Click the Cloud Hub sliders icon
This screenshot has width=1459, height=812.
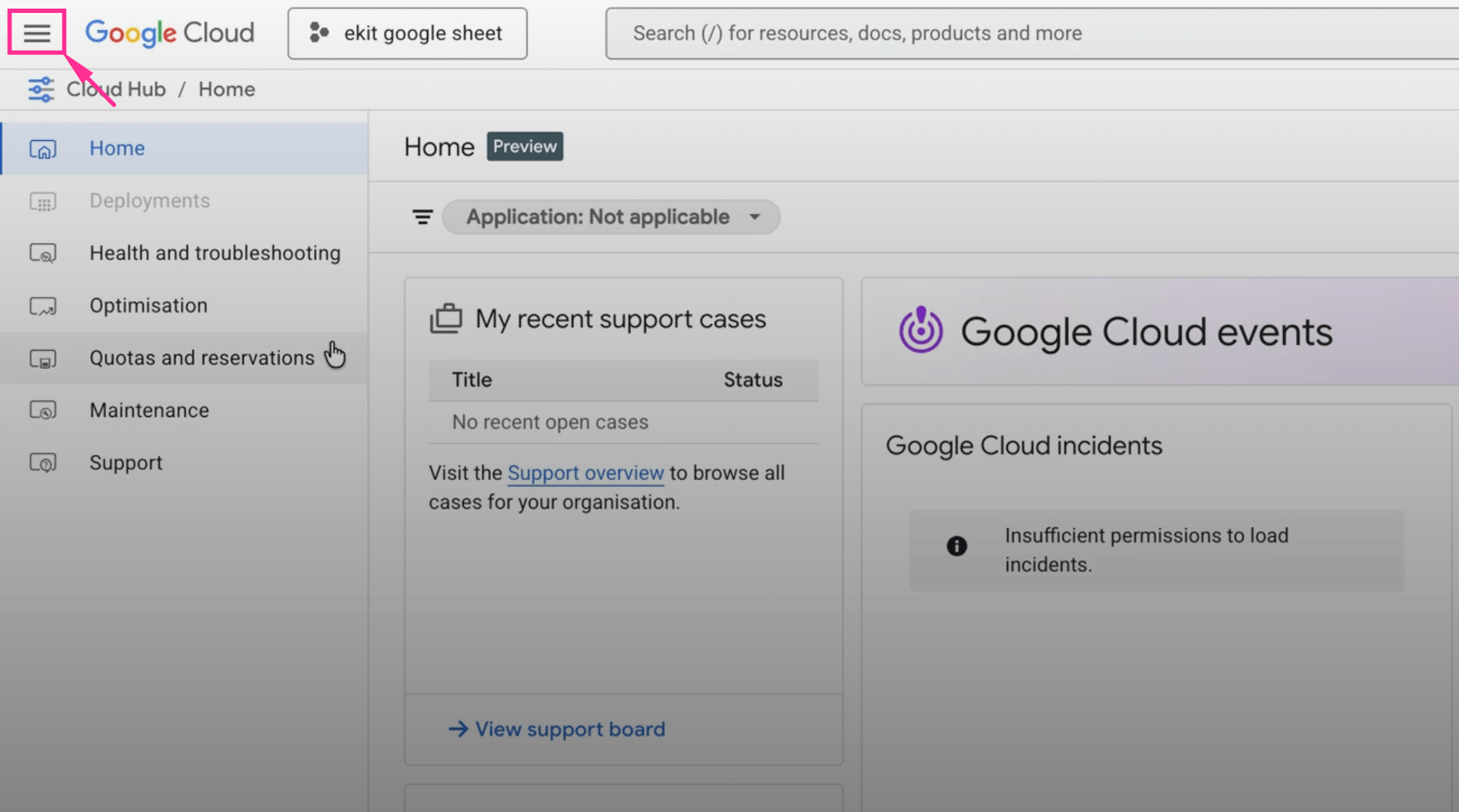pos(41,89)
